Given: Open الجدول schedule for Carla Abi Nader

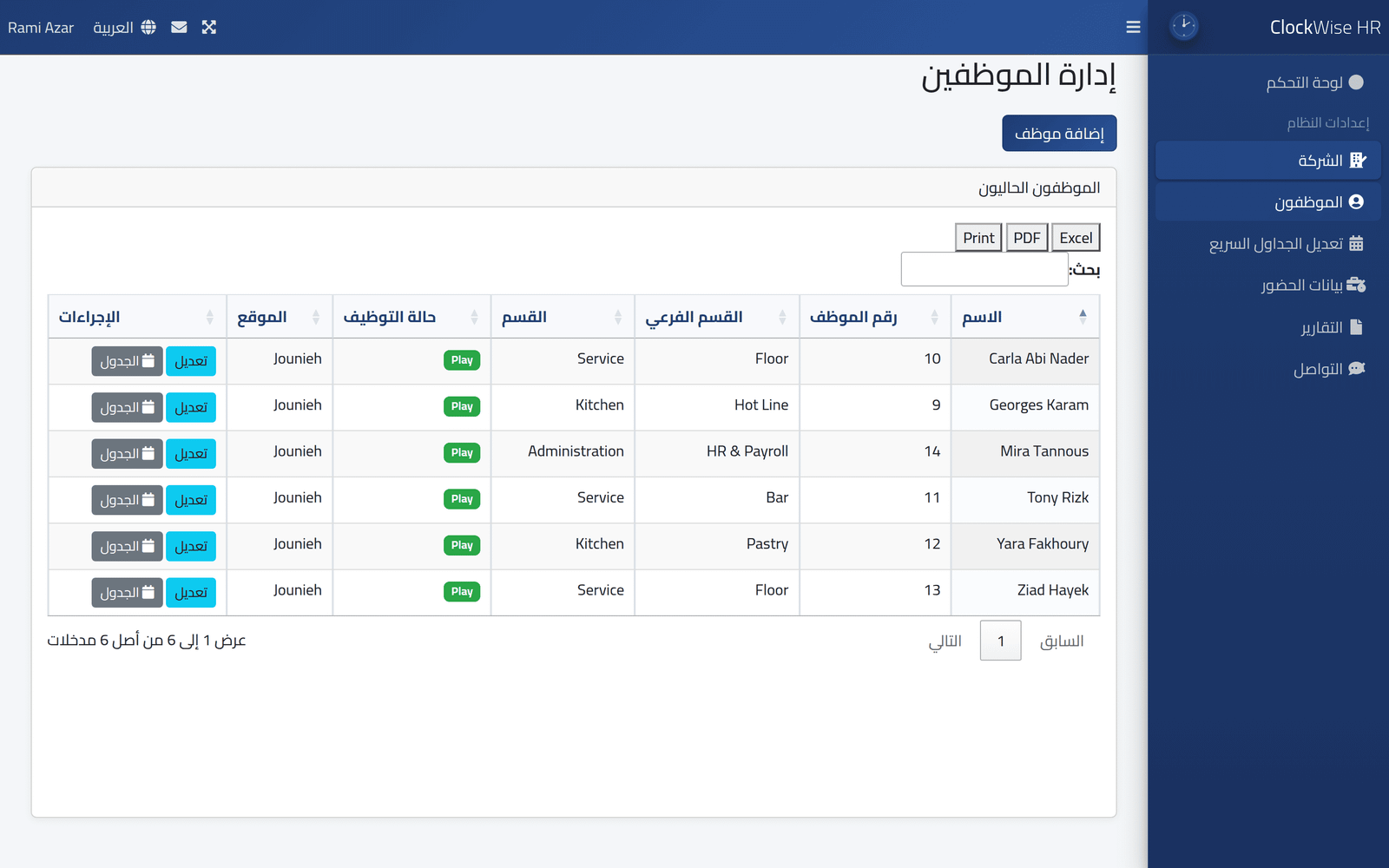Looking at the screenshot, I should (127, 361).
